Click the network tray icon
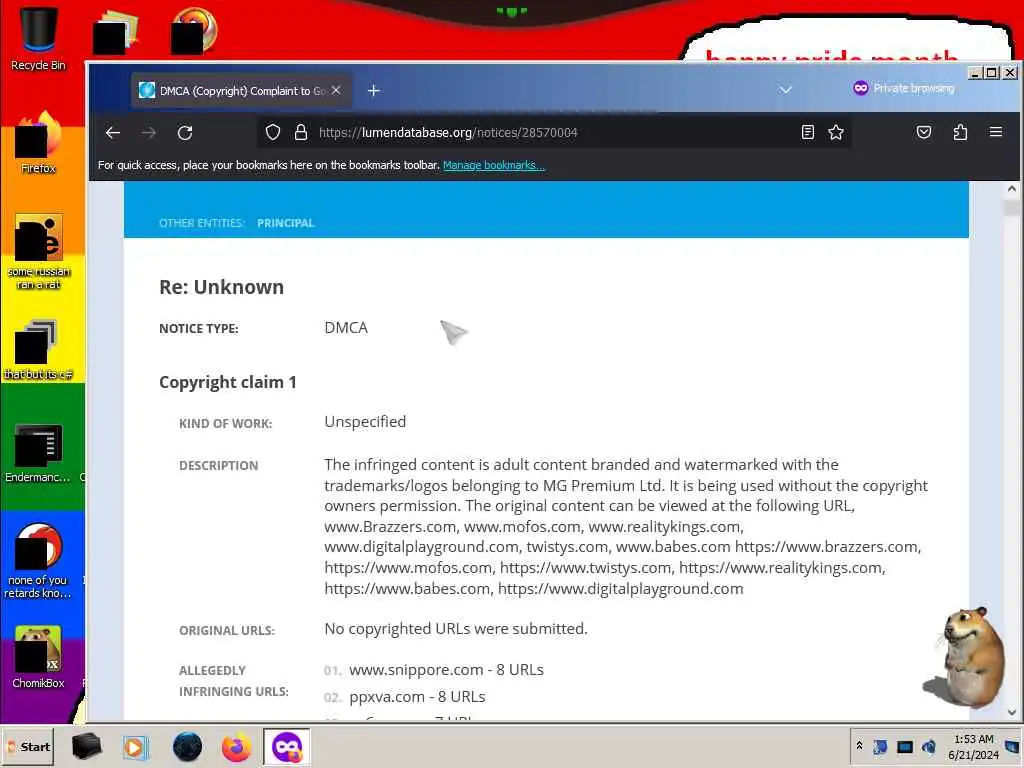Screen dimensions: 1024x768 pos(904,746)
